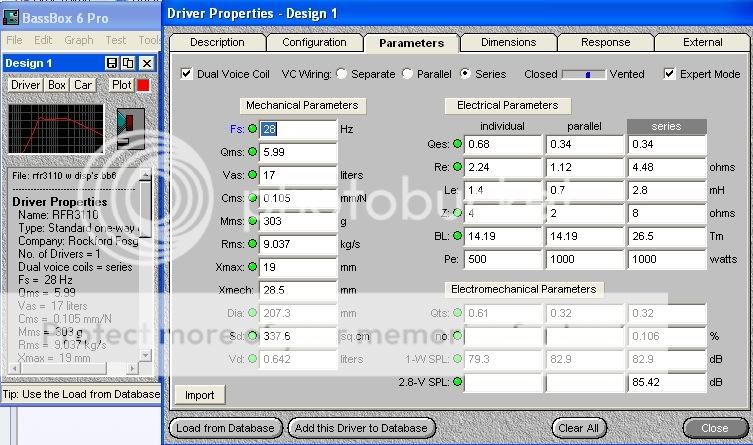The width and height of the screenshot is (753, 445).
Task: Click the green indicator next to Z
Action: coord(457,213)
